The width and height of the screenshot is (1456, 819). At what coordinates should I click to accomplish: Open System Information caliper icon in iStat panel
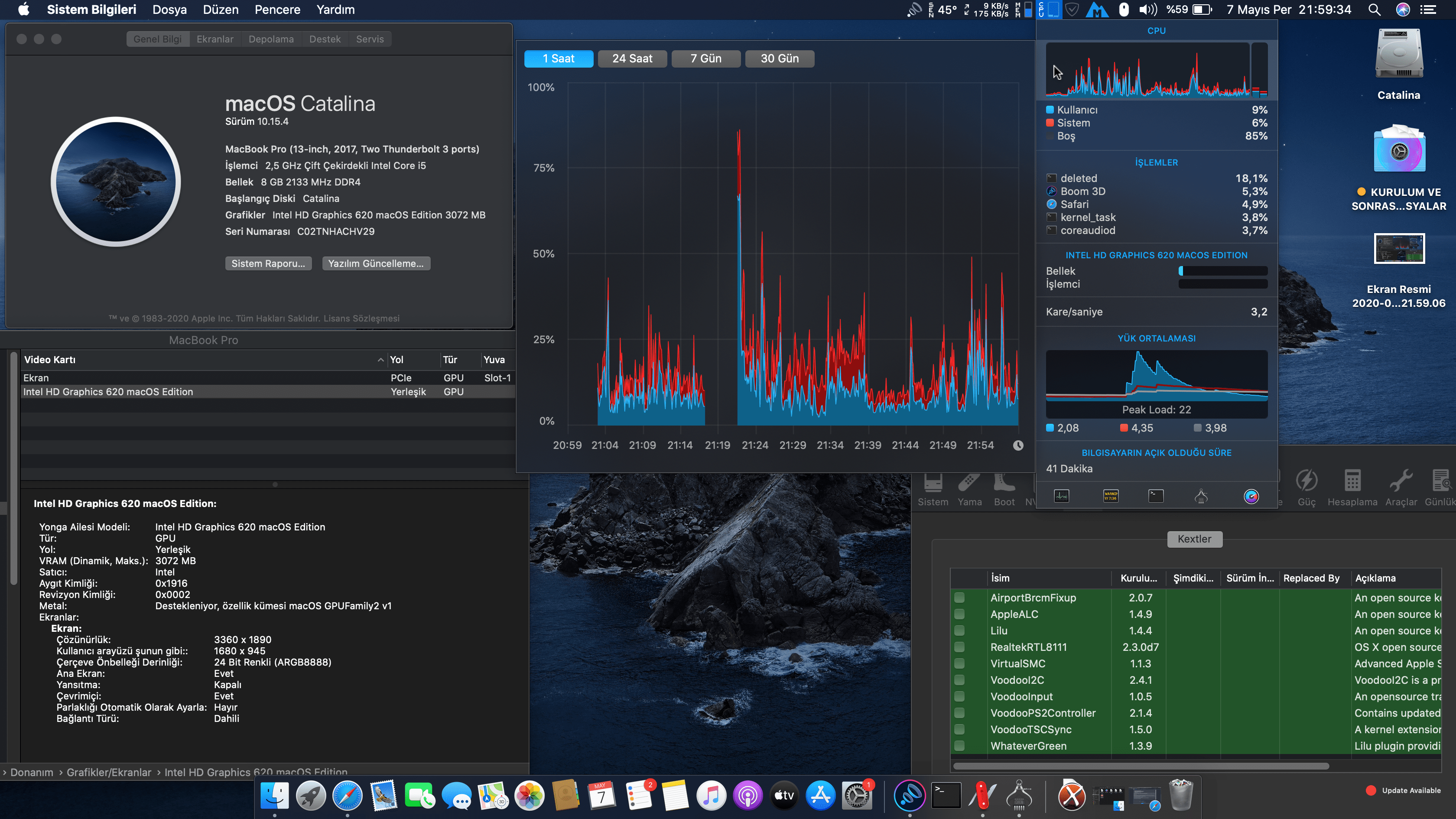1201,496
